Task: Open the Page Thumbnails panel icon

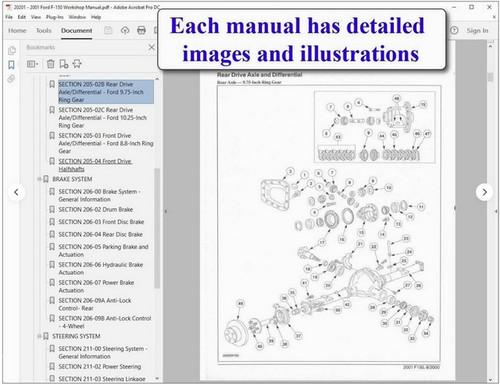Action: [x=12, y=50]
